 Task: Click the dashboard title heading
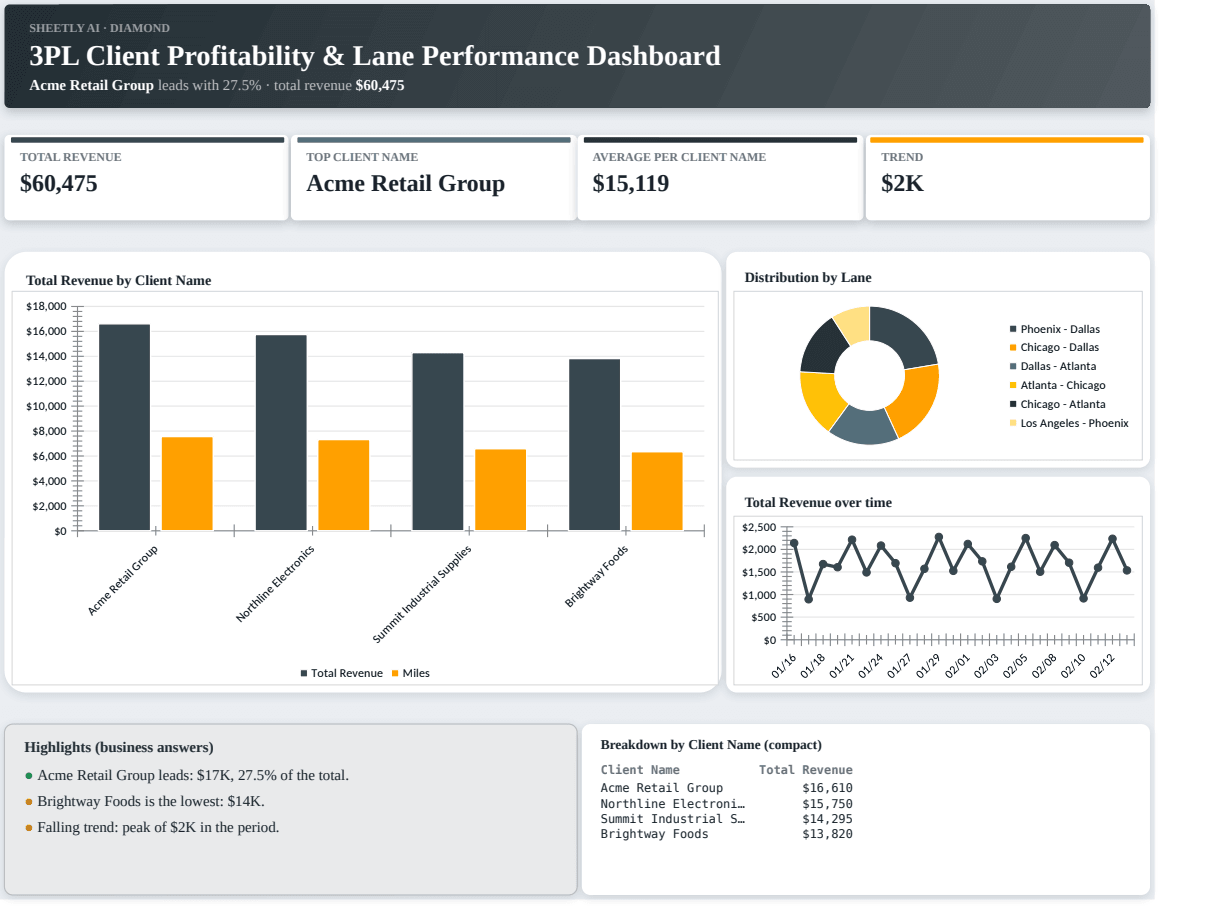[x=375, y=56]
